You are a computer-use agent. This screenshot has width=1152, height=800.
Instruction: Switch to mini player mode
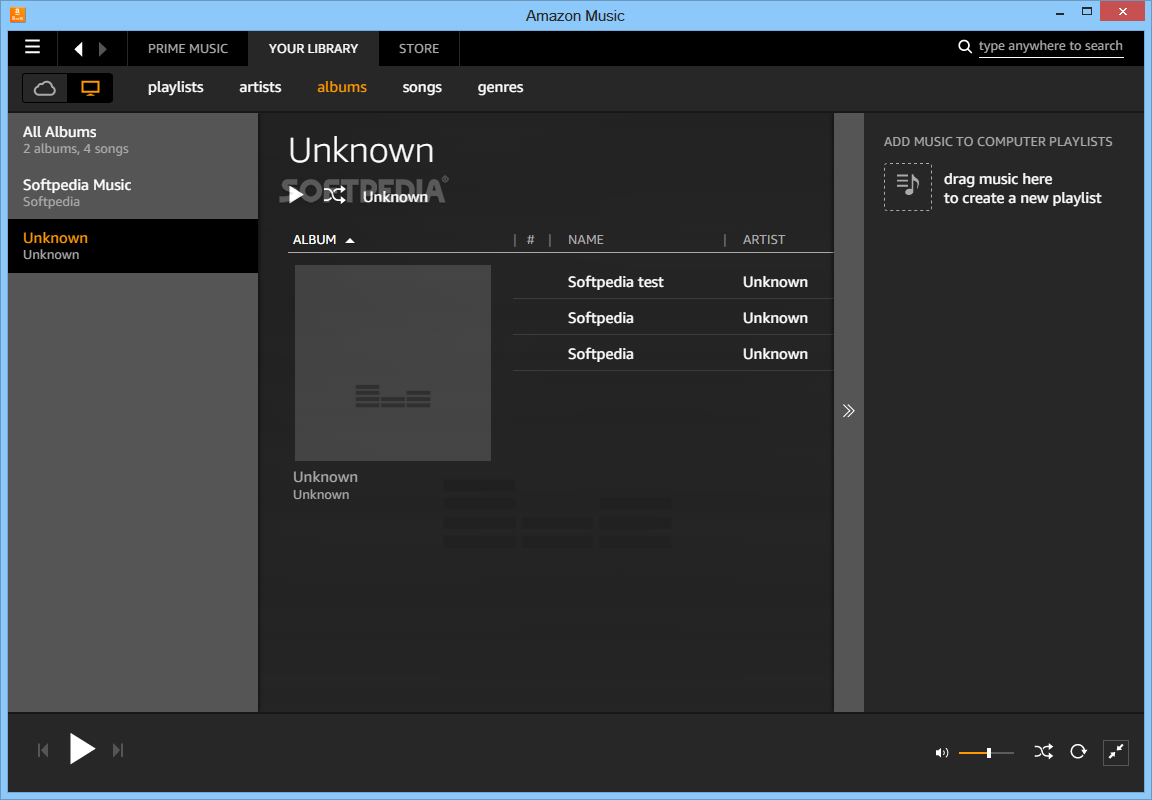coord(1115,752)
